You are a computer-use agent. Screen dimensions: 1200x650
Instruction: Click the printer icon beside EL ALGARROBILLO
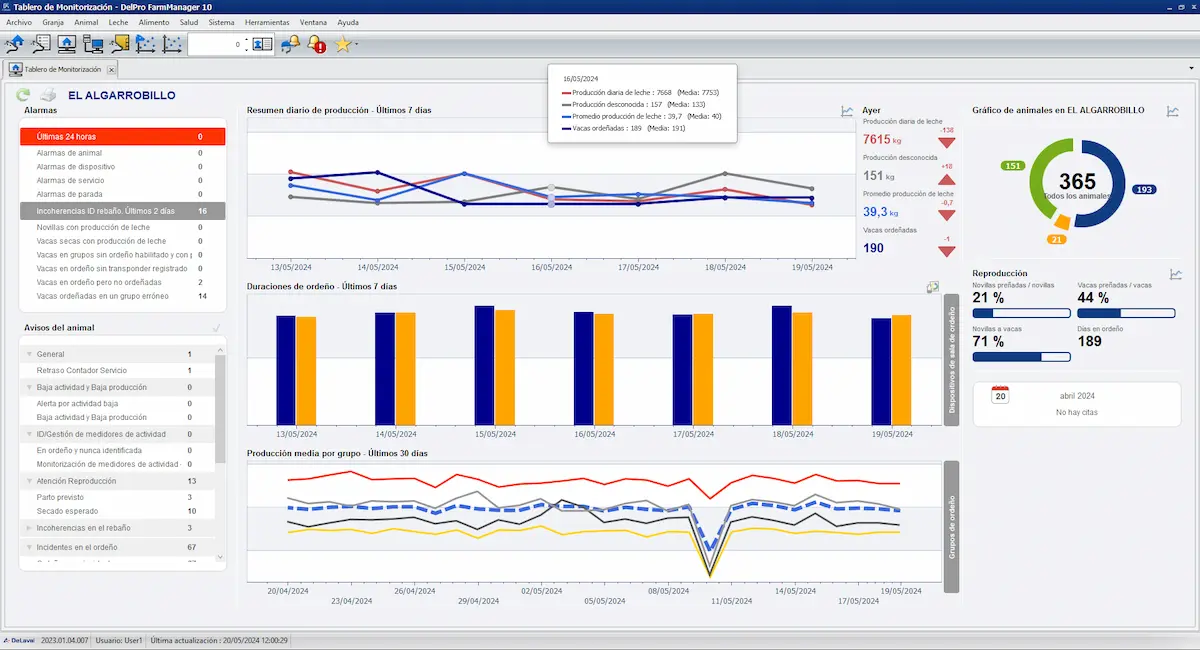pyautogui.click(x=47, y=95)
